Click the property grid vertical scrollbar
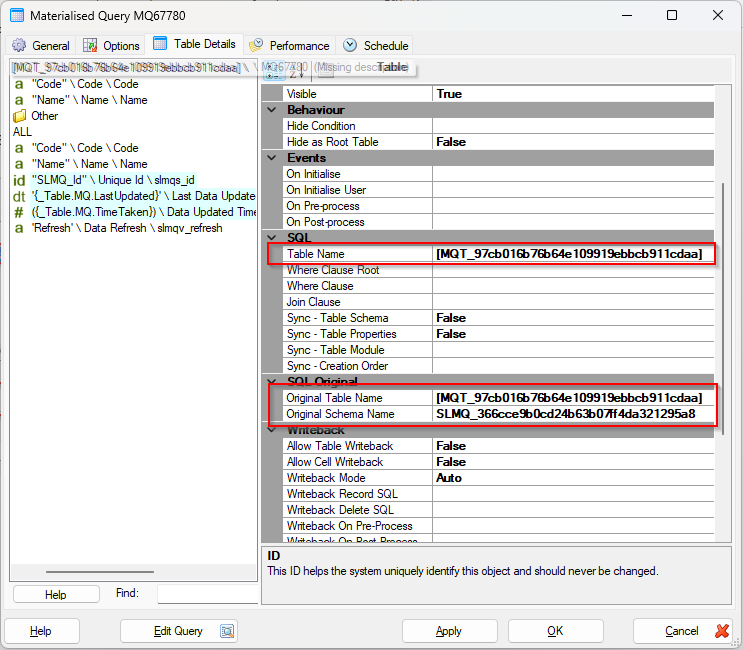This screenshot has height=650, width=743. 723,308
